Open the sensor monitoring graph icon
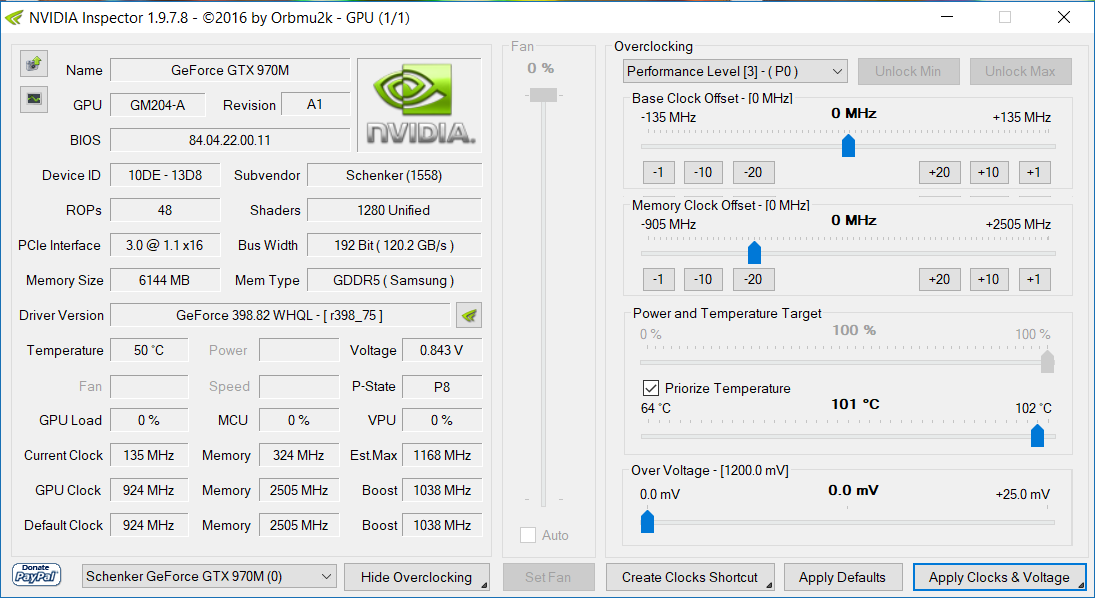The width and height of the screenshot is (1095, 598). 34,99
